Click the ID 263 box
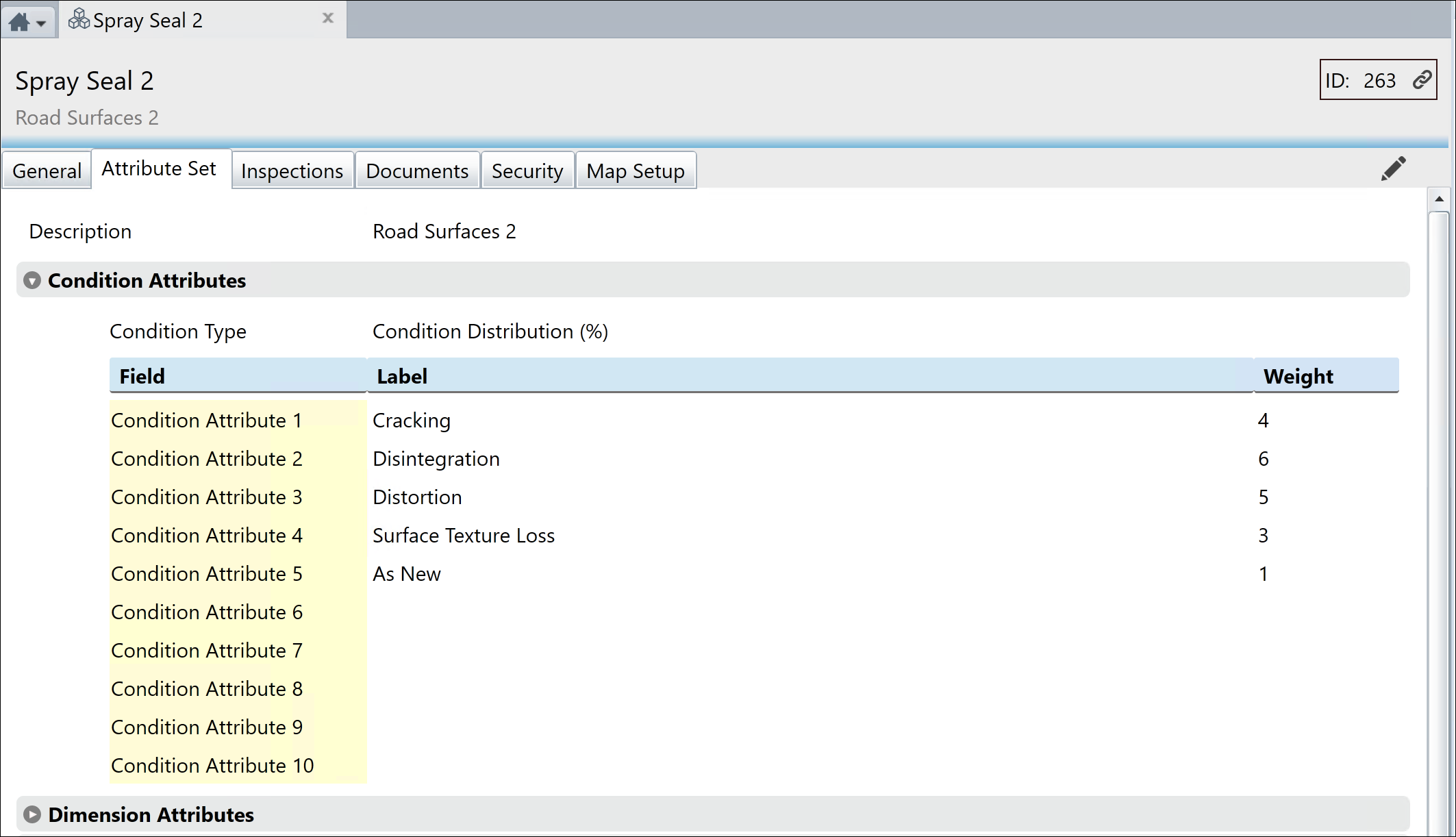Screen dimensions: 1456x837 [1378, 80]
